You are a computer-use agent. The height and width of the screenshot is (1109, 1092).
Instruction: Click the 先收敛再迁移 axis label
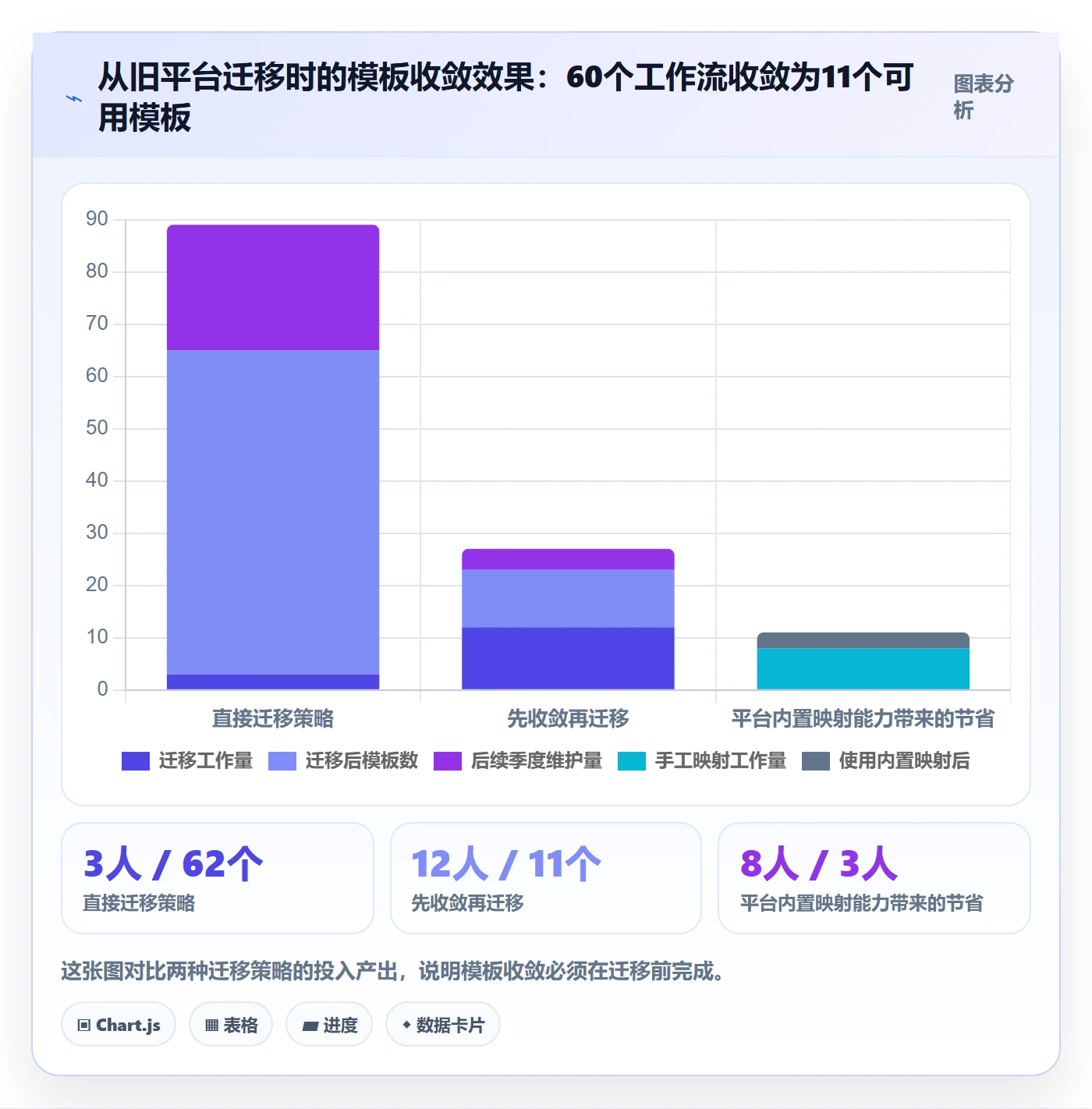pos(568,718)
